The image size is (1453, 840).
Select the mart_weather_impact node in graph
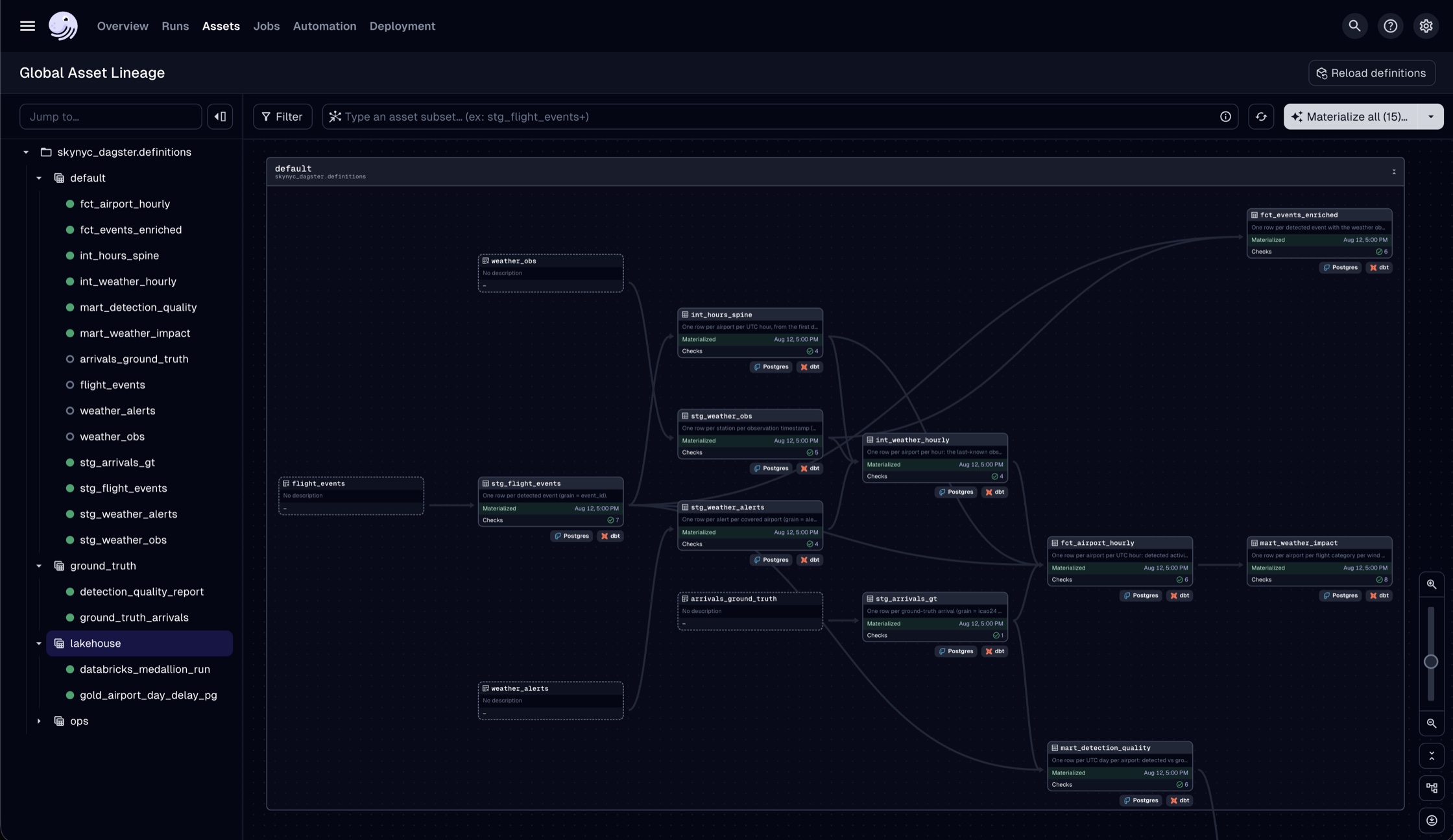[x=1319, y=561]
